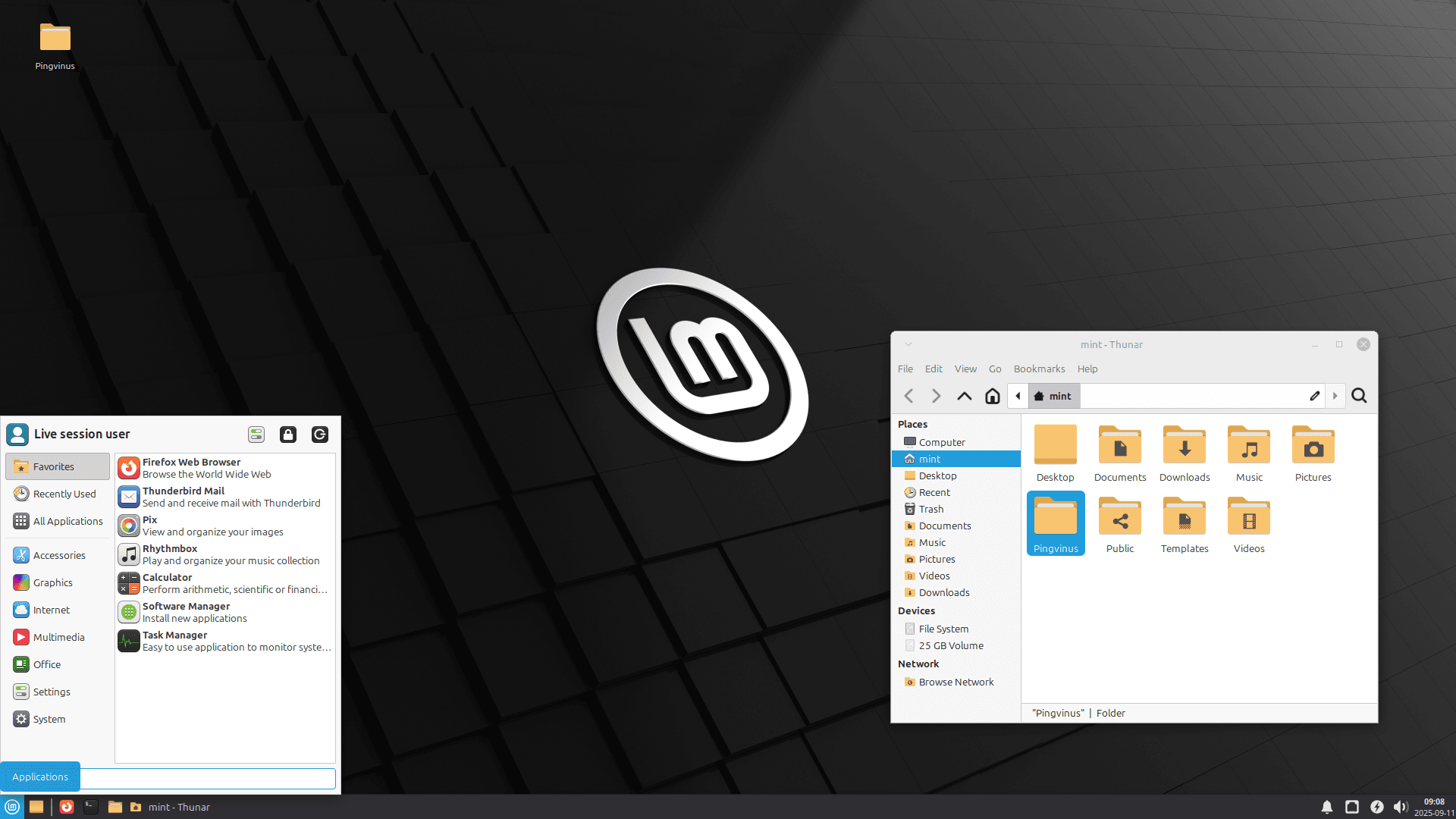
Task: Open the 25 GB Volume under Devices
Action: click(950, 645)
